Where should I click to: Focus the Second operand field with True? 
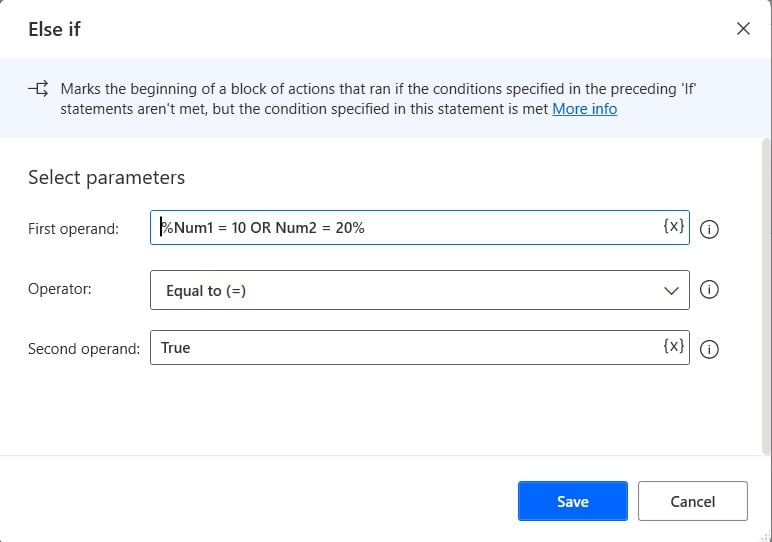(x=419, y=348)
